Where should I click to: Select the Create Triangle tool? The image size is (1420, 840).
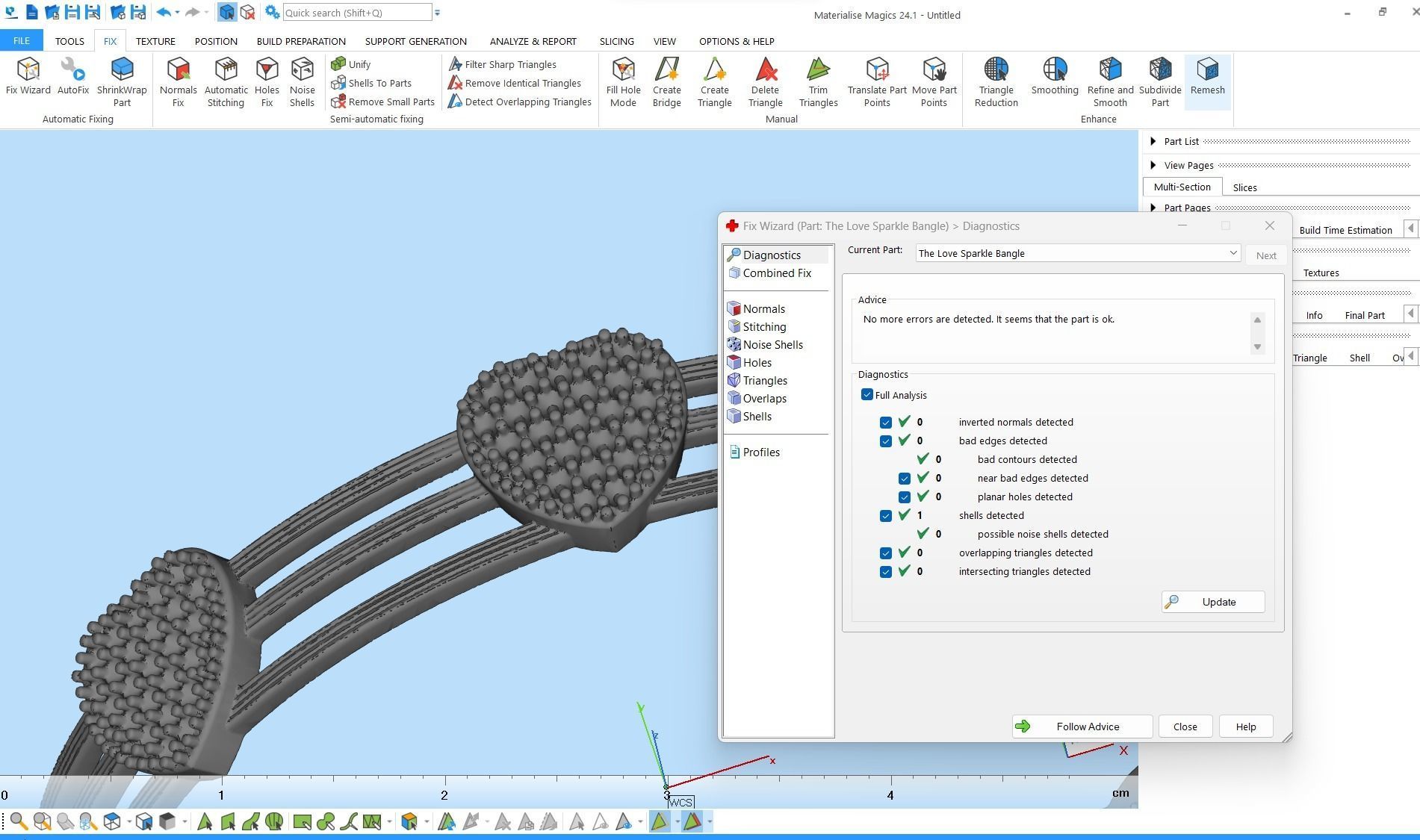point(714,82)
